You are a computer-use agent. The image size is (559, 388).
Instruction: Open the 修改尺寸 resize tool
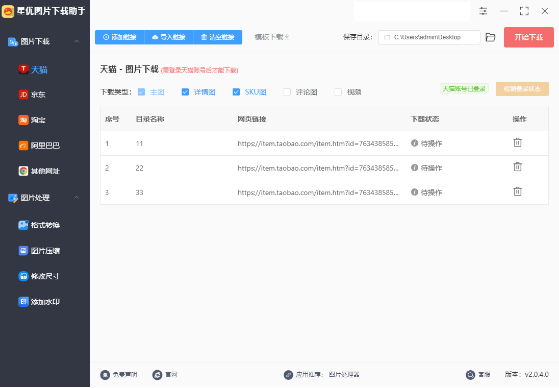click(x=39, y=276)
